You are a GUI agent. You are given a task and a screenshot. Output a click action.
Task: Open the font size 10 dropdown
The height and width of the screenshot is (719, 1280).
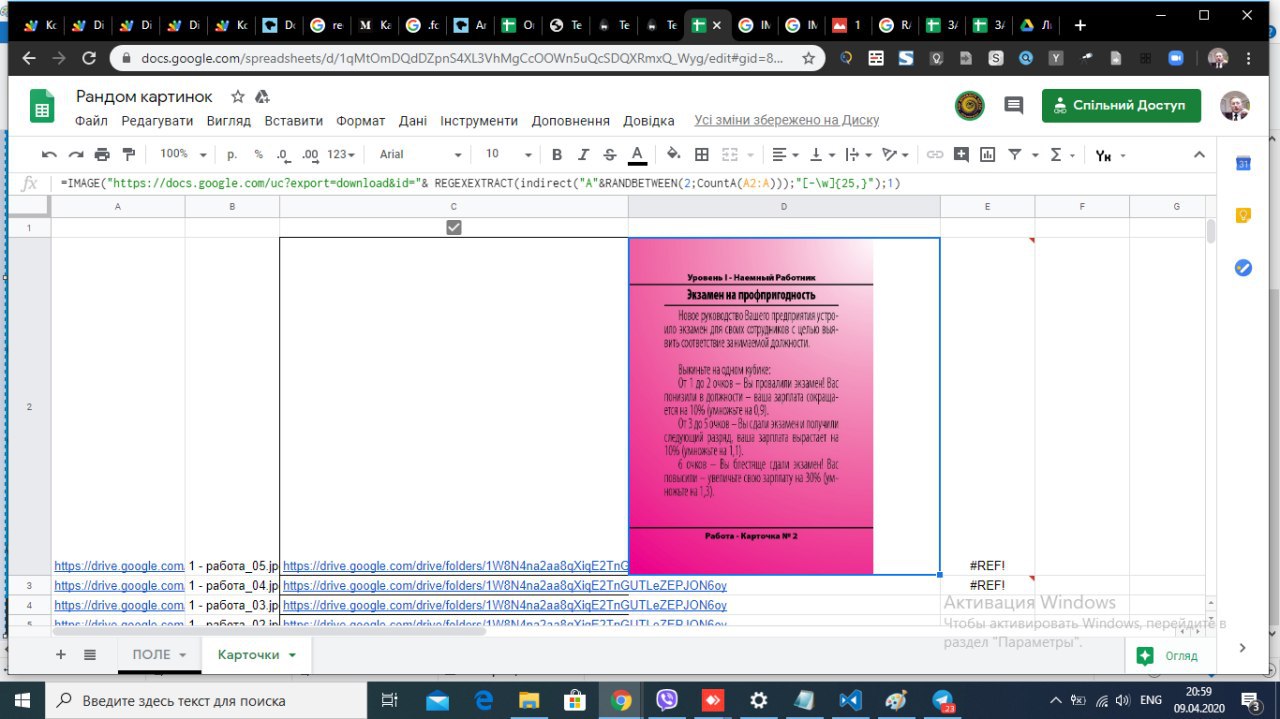[x=508, y=154]
